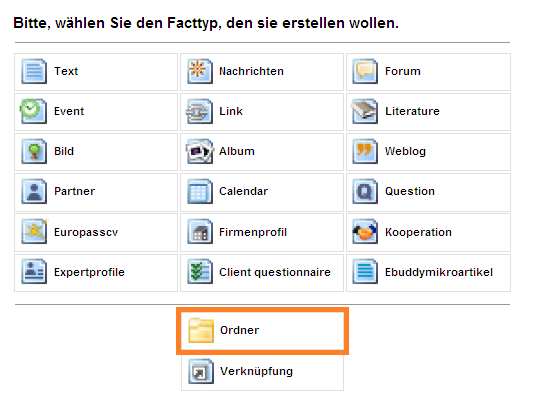Click the Partner person icon
The width and height of the screenshot is (533, 411).
point(34,191)
